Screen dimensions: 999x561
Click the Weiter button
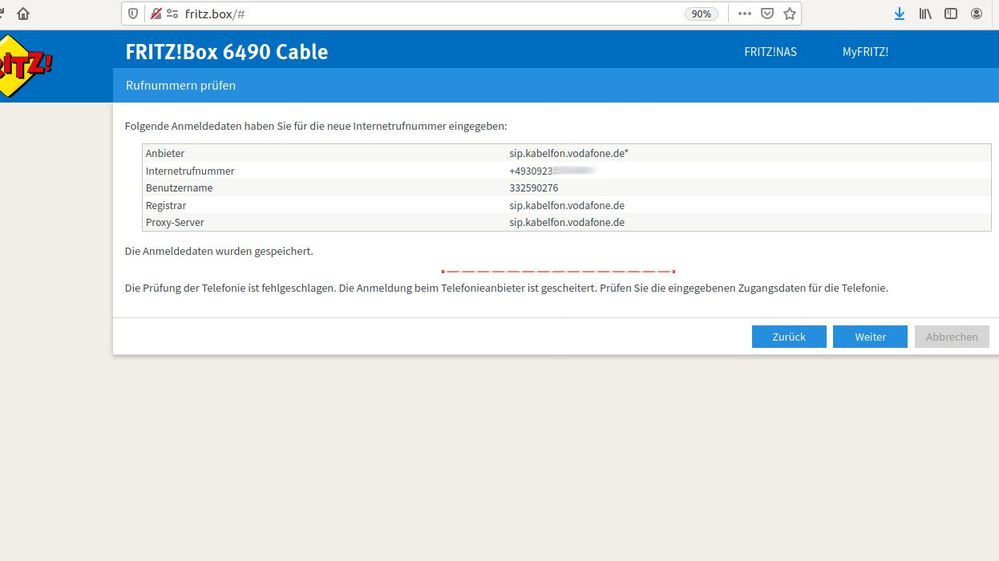coord(870,337)
